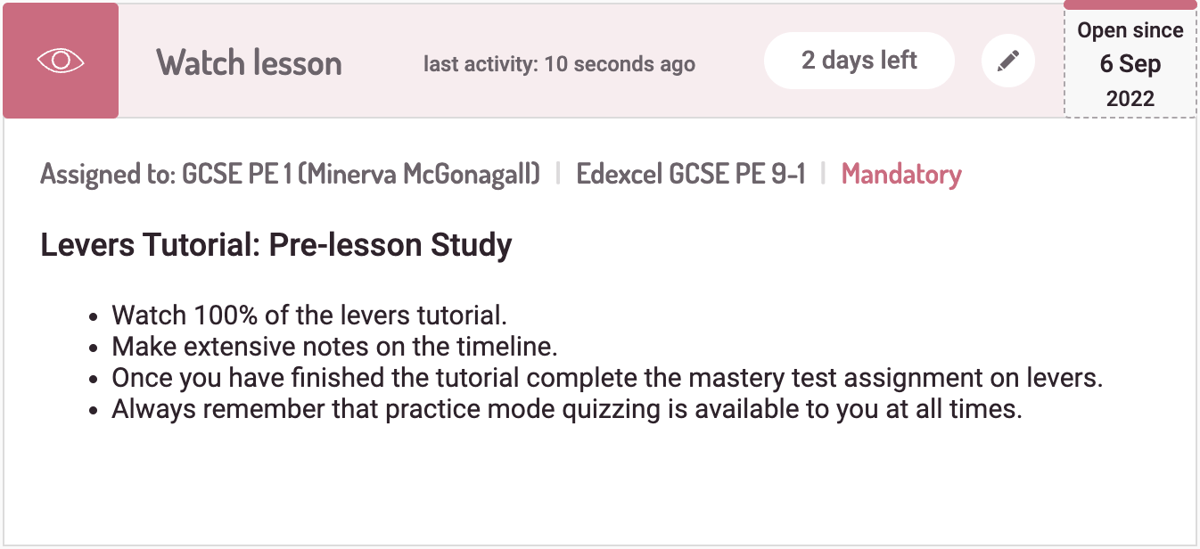Click the pink eye Watch lesson icon
The width and height of the screenshot is (1200, 549).
pyautogui.click(x=60, y=61)
